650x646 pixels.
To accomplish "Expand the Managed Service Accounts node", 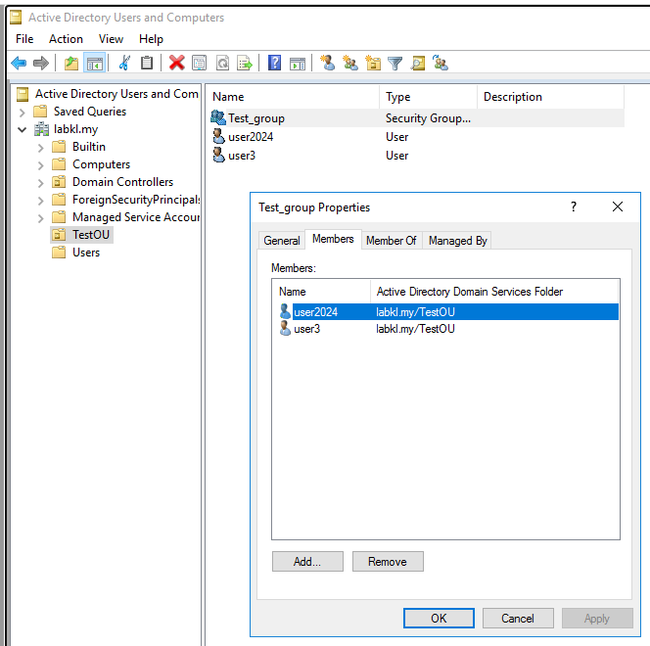I will [x=41, y=218].
